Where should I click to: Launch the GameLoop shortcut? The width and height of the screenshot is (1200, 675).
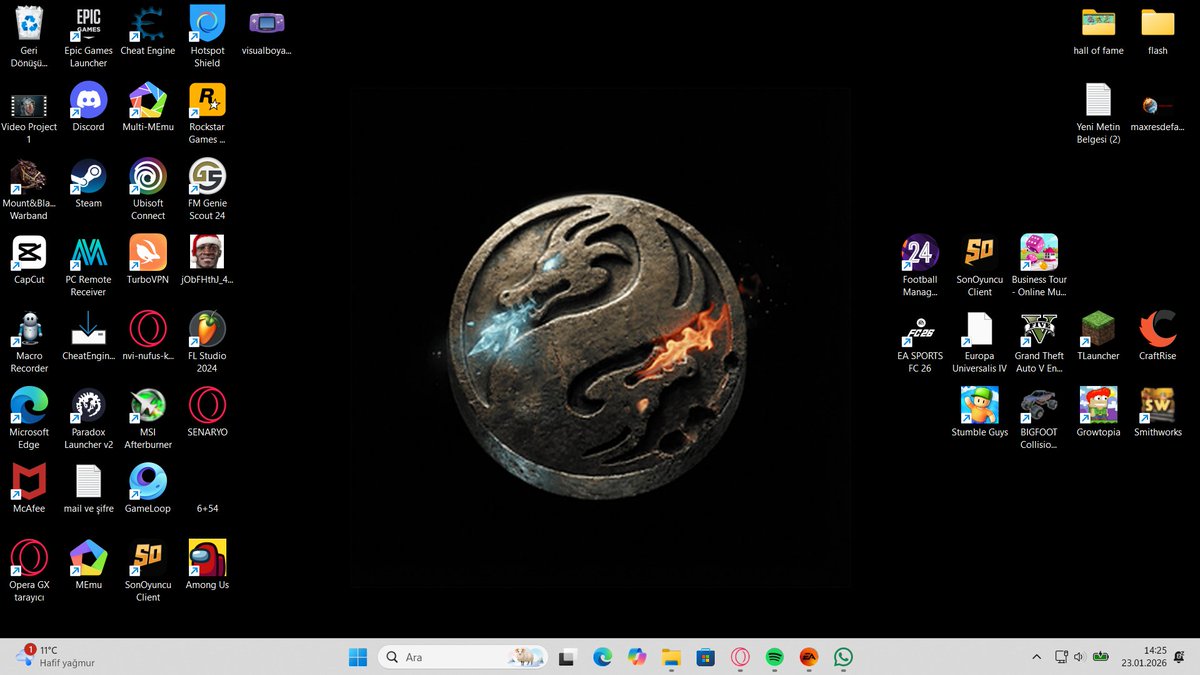pos(148,488)
